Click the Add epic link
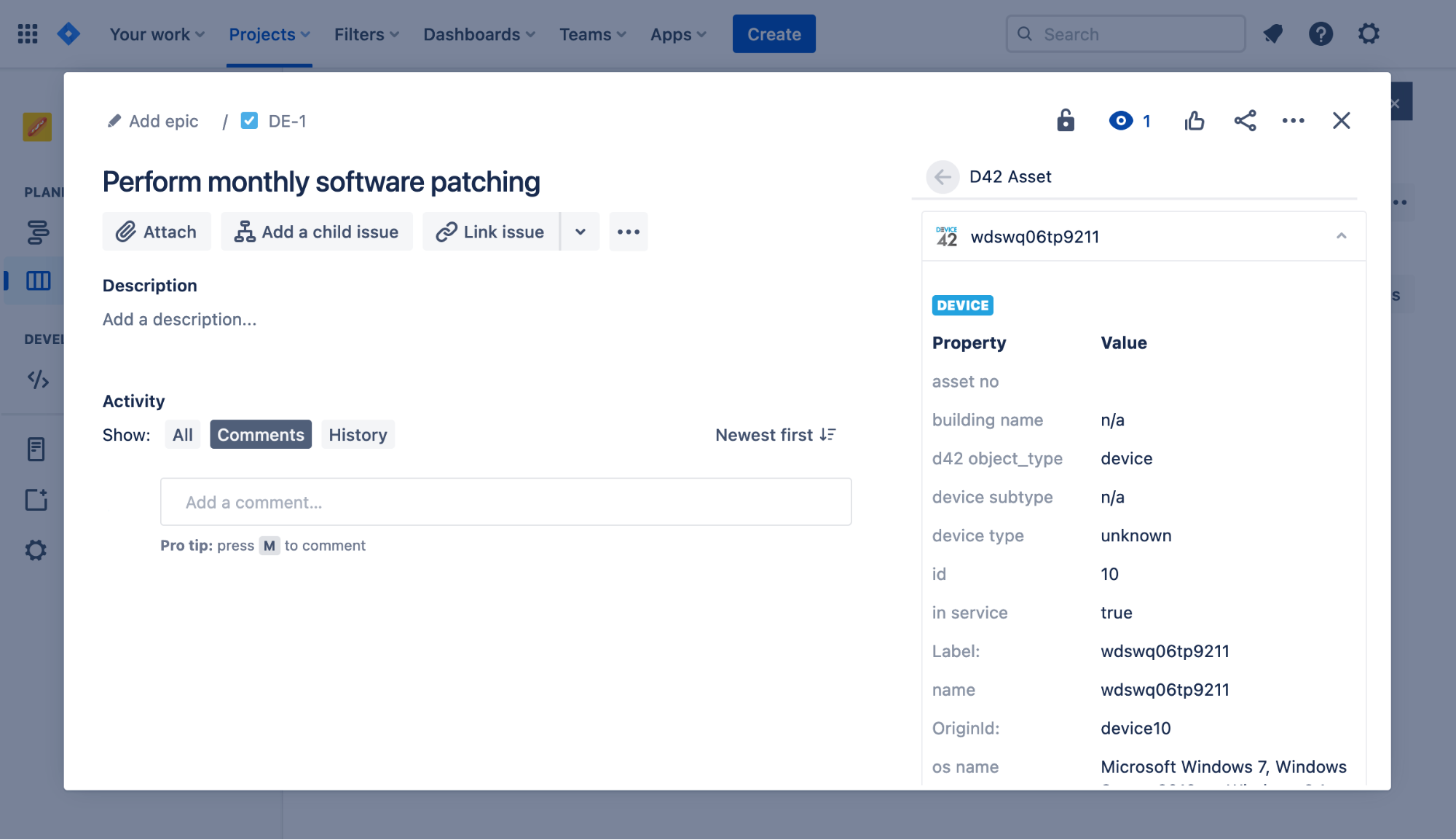The image size is (1456, 840). click(x=163, y=121)
